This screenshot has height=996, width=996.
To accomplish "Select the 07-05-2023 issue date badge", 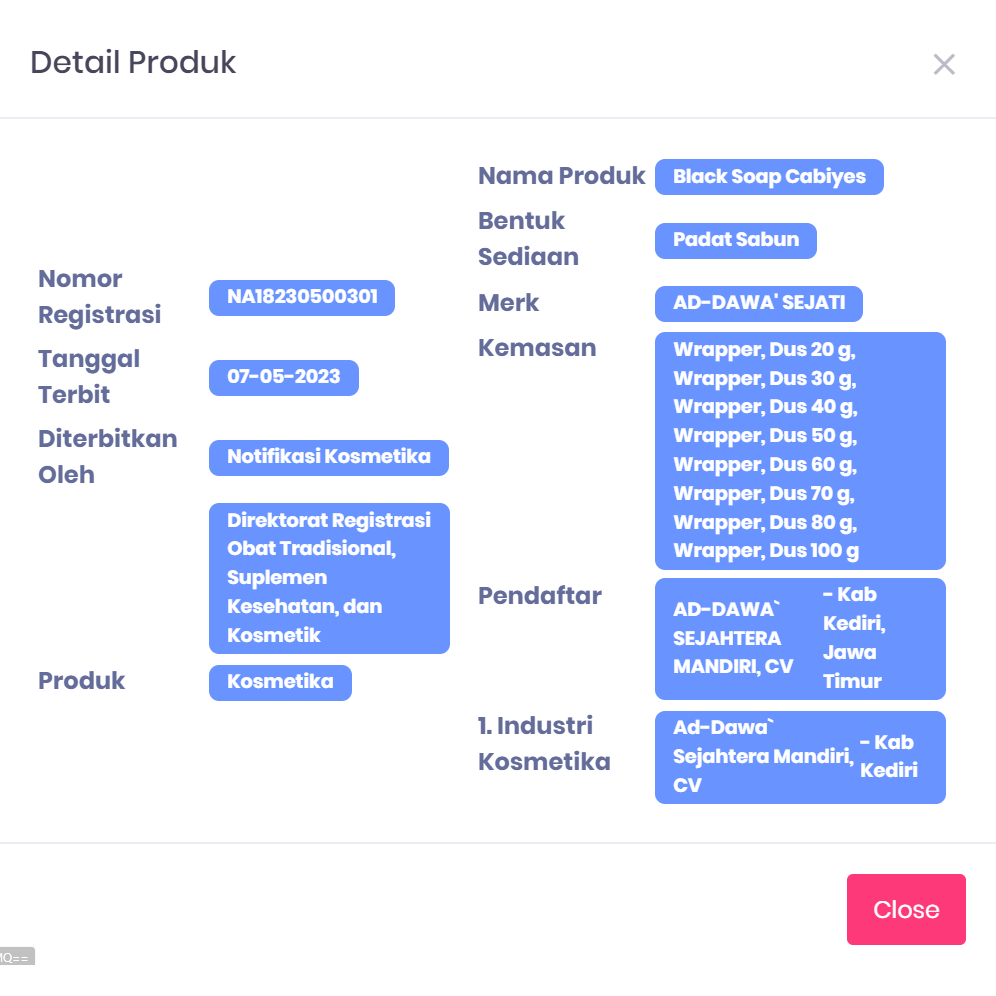I will point(283,378).
